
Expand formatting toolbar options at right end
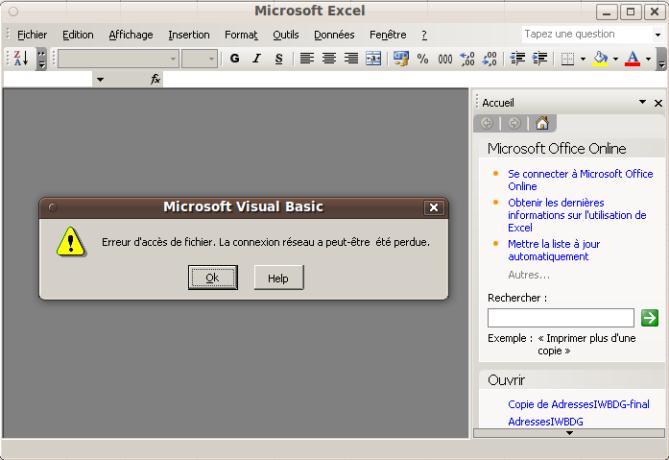point(661,58)
